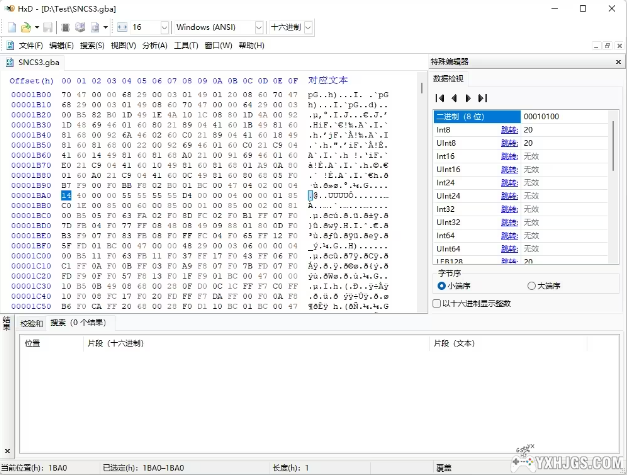Open the 分析(A) menu
Viewport: 628px width, 476px height.
click(155, 46)
